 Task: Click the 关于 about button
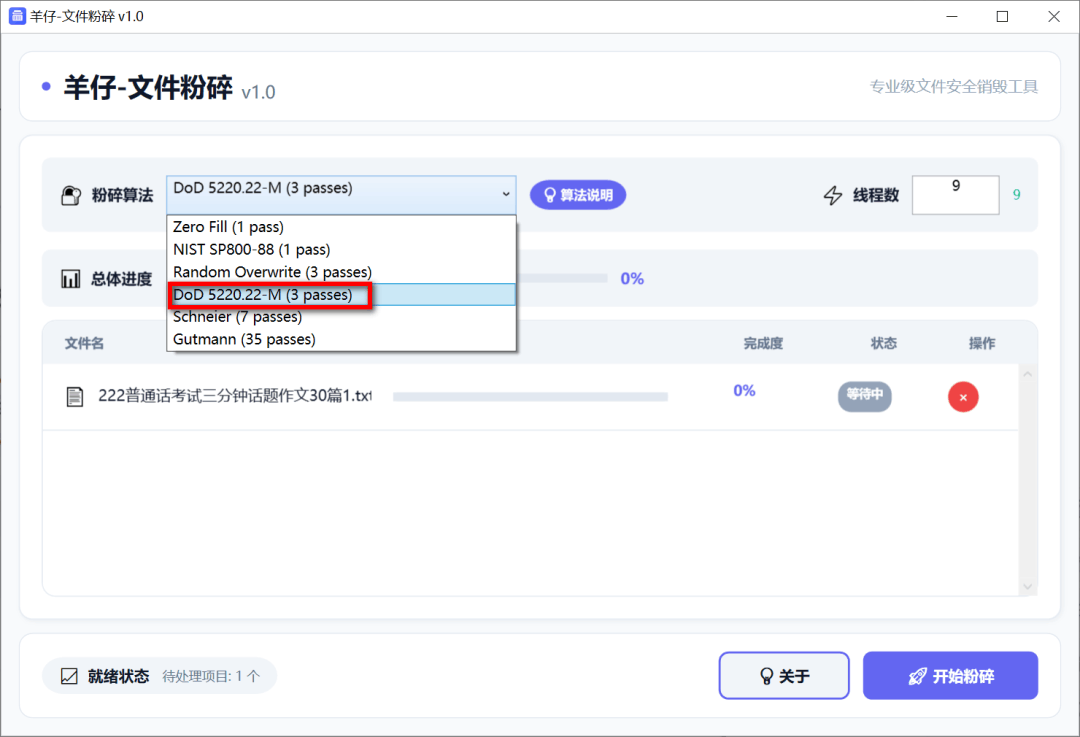coord(783,676)
